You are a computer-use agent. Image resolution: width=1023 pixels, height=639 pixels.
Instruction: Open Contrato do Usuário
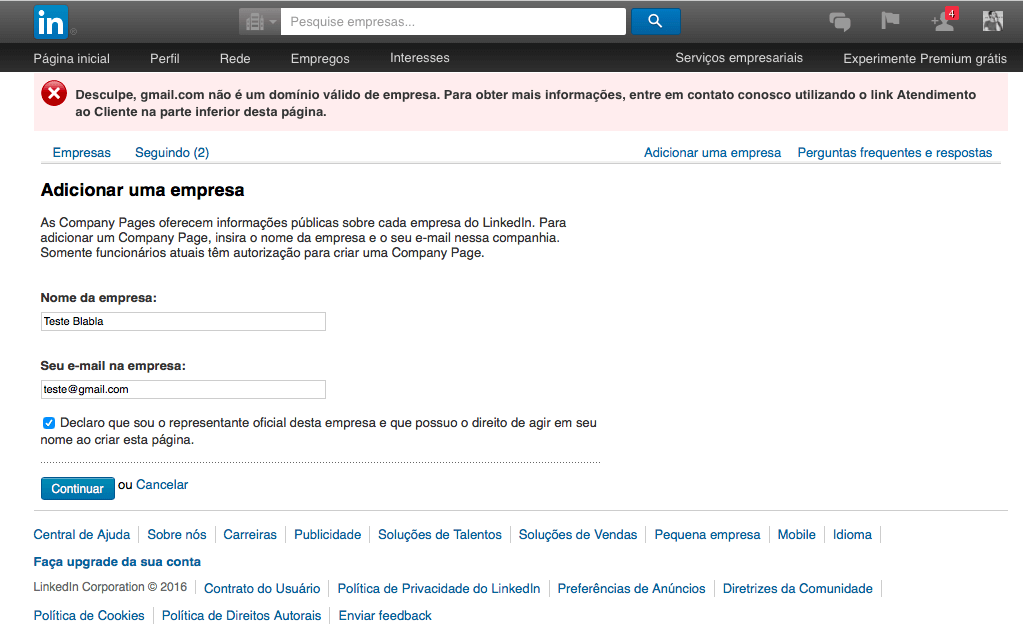click(x=262, y=589)
